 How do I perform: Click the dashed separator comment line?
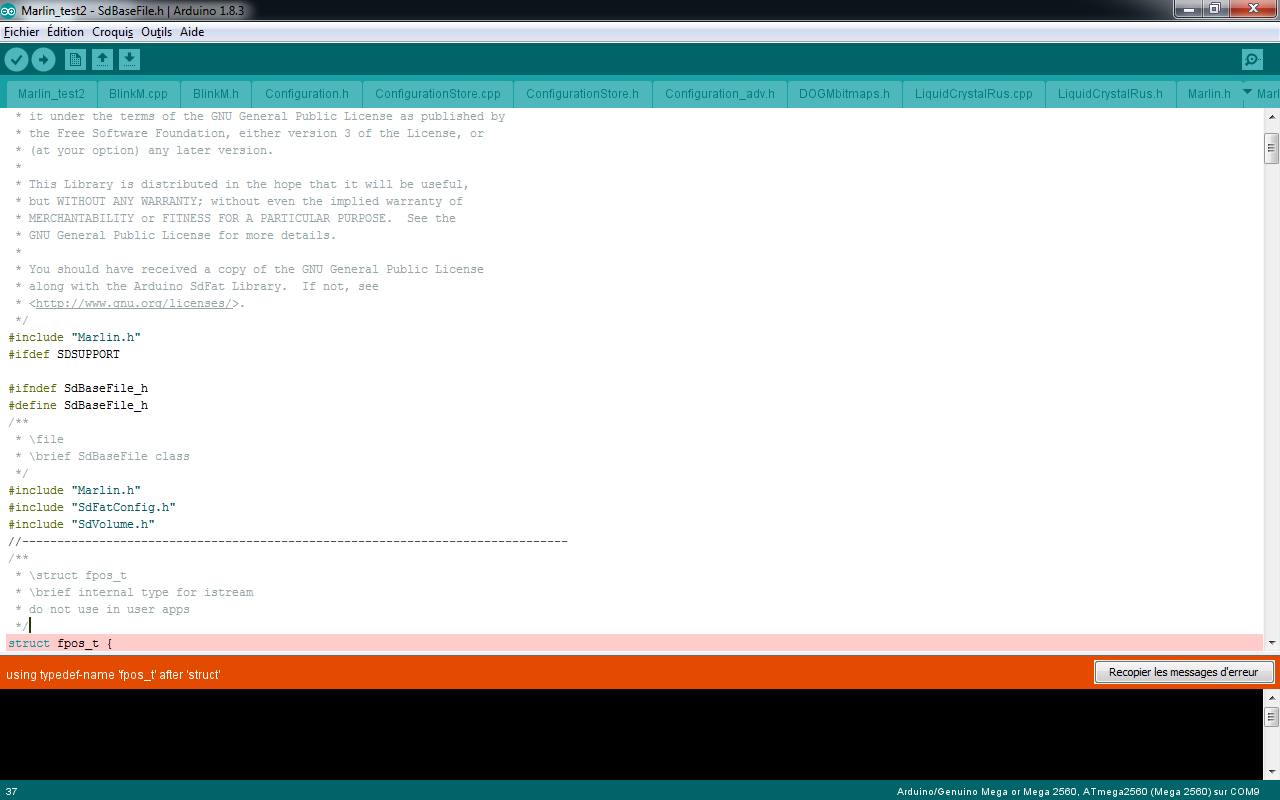click(x=288, y=541)
